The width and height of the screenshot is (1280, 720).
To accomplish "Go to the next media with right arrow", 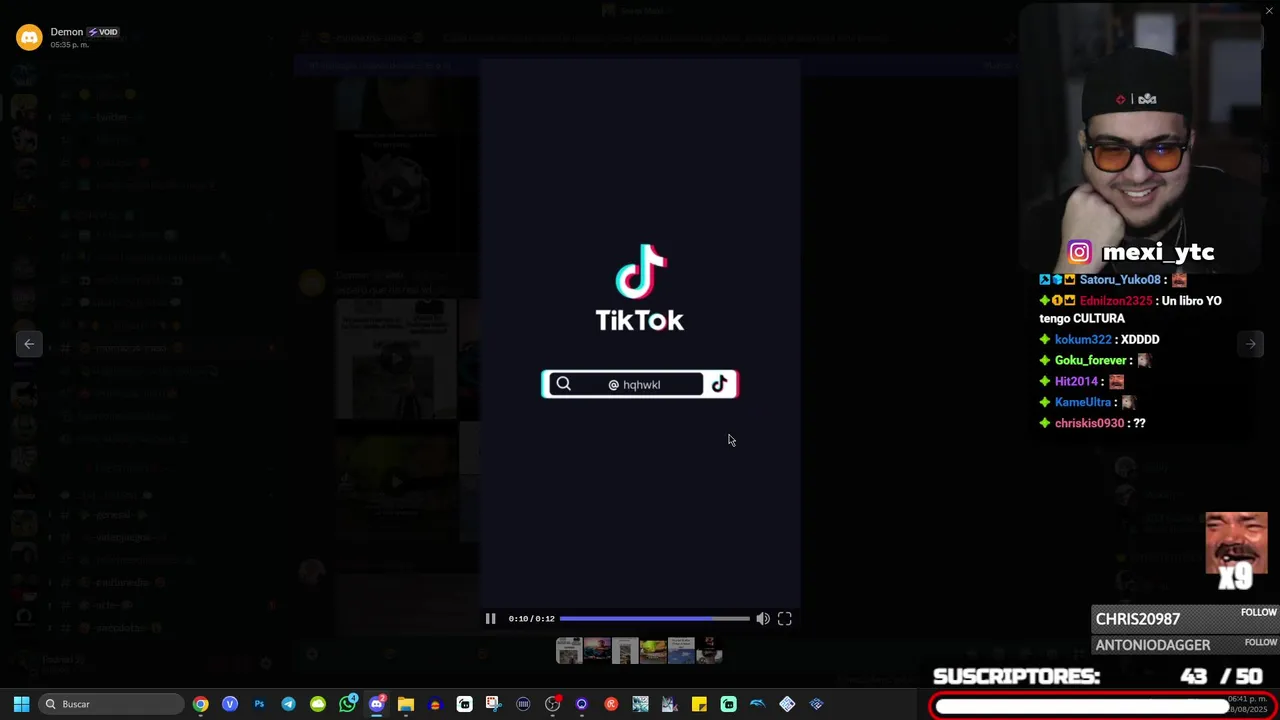I will (x=1250, y=344).
